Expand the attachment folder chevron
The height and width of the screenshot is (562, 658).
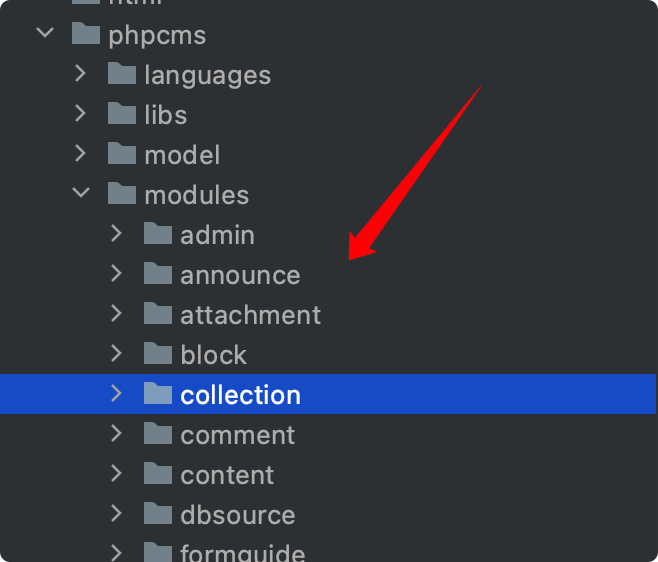(x=116, y=314)
